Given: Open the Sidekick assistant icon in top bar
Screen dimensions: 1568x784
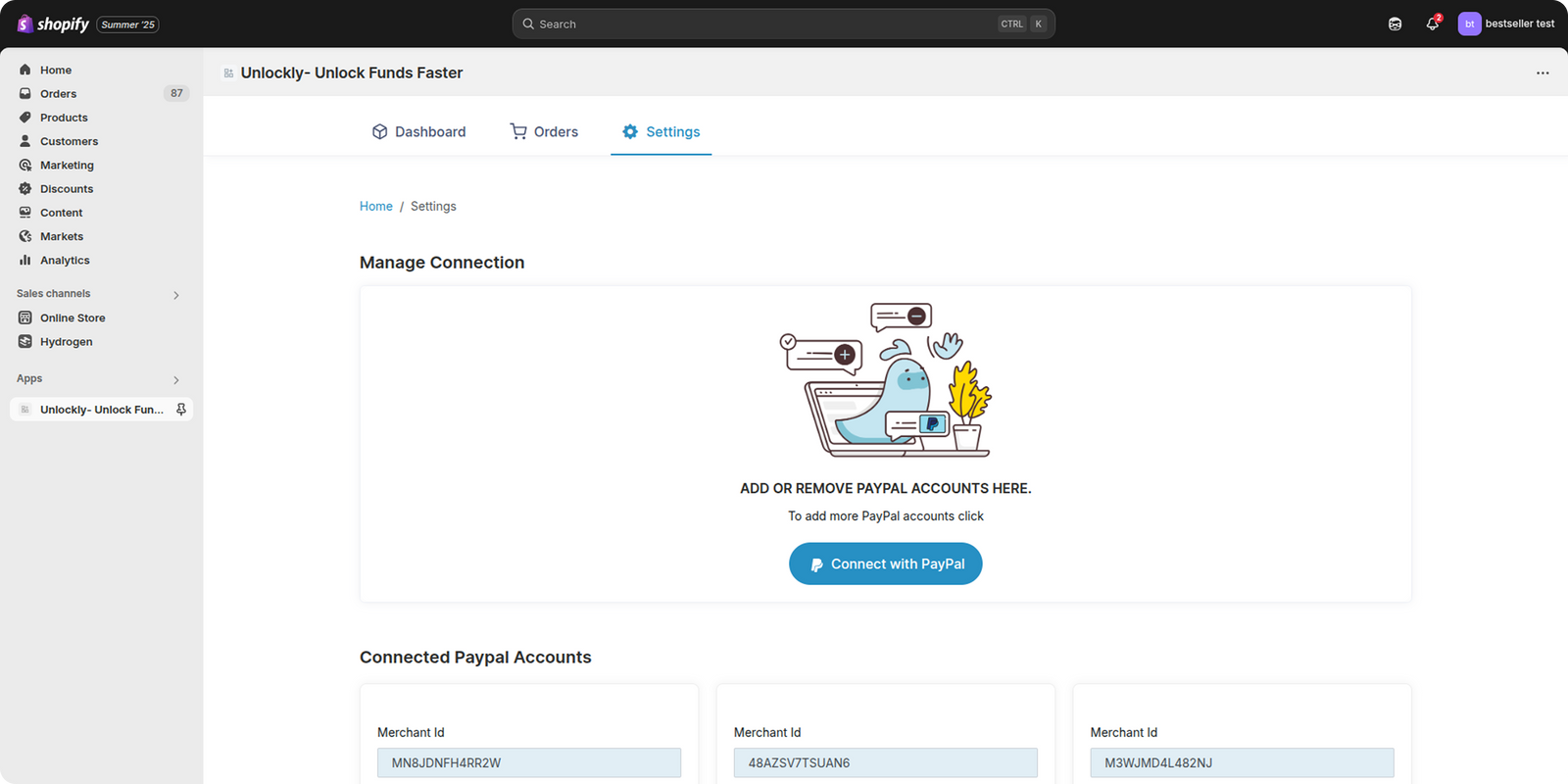Looking at the screenshot, I should pos(1395,24).
